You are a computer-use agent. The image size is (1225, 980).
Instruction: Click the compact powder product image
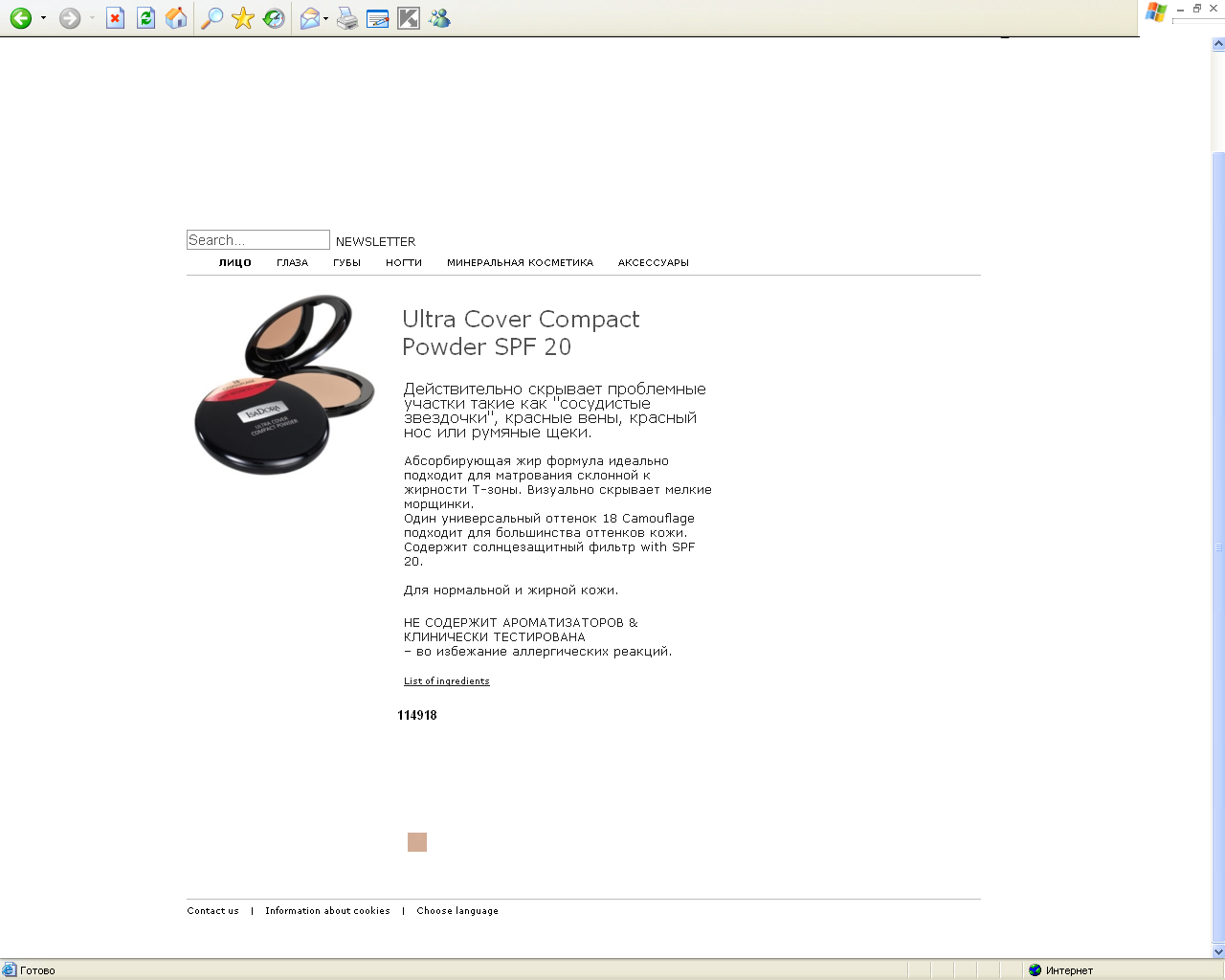[284, 385]
